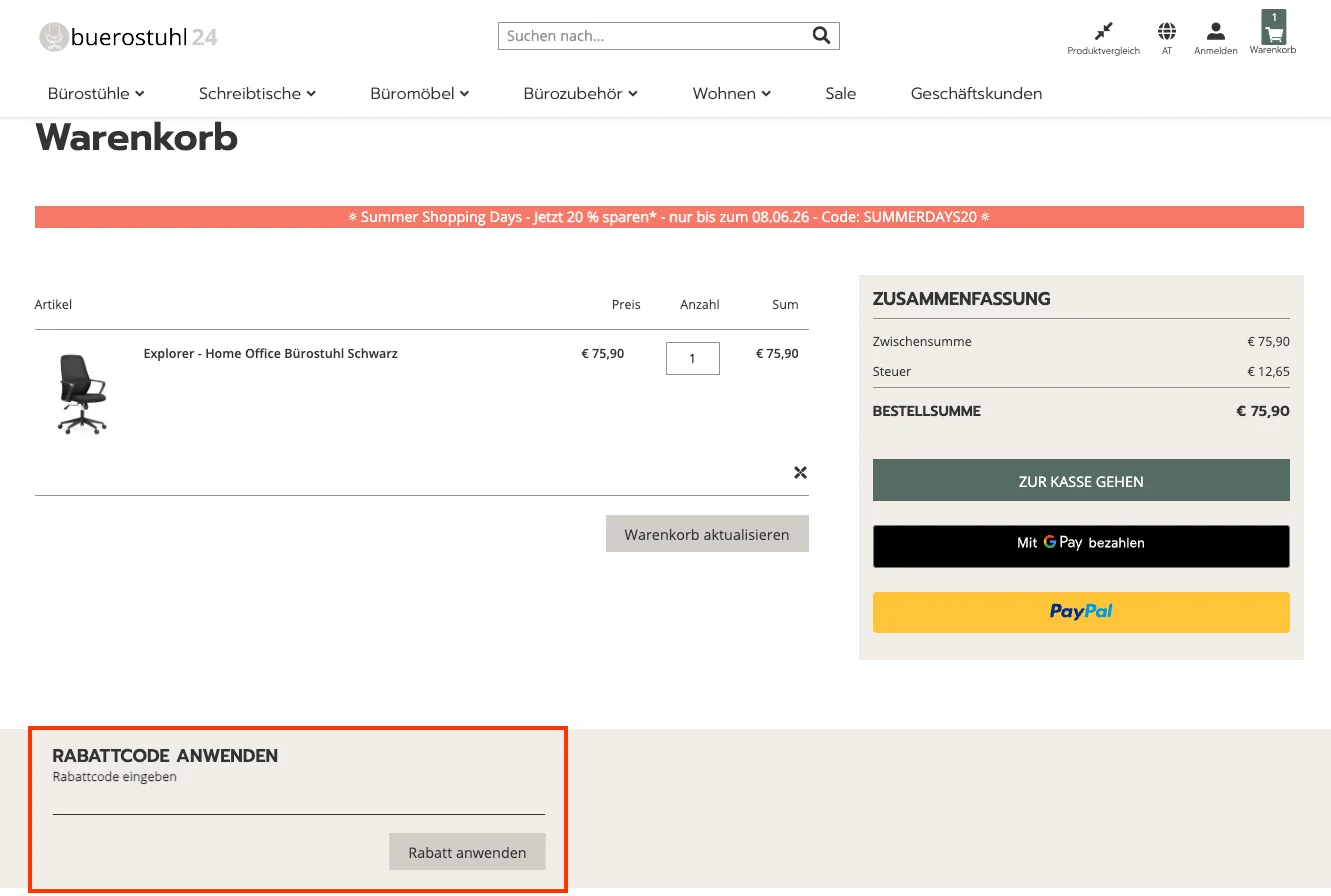Open the Sale menu item
This screenshot has height=896, width=1331.
pos(840,93)
